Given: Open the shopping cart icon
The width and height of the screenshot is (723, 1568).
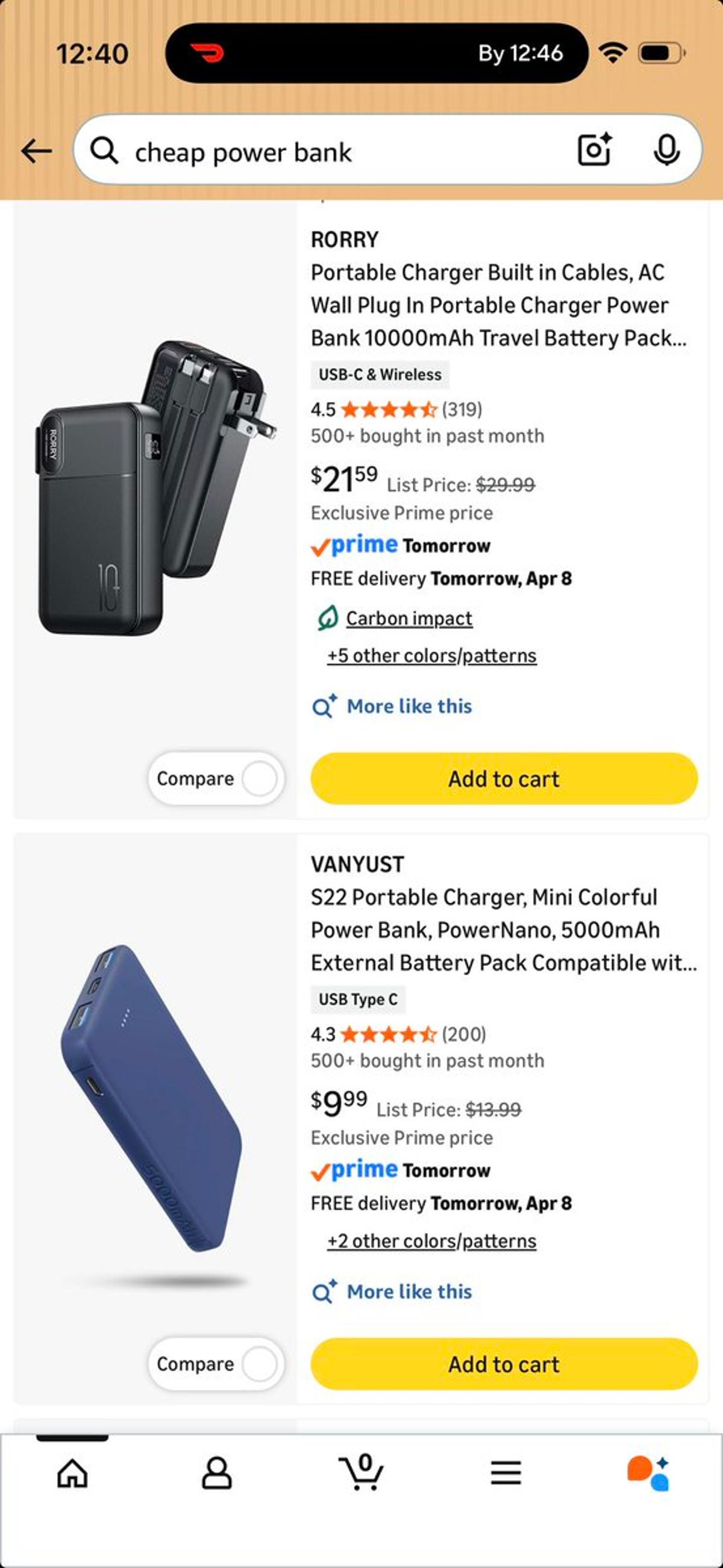Looking at the screenshot, I should click(x=361, y=1472).
